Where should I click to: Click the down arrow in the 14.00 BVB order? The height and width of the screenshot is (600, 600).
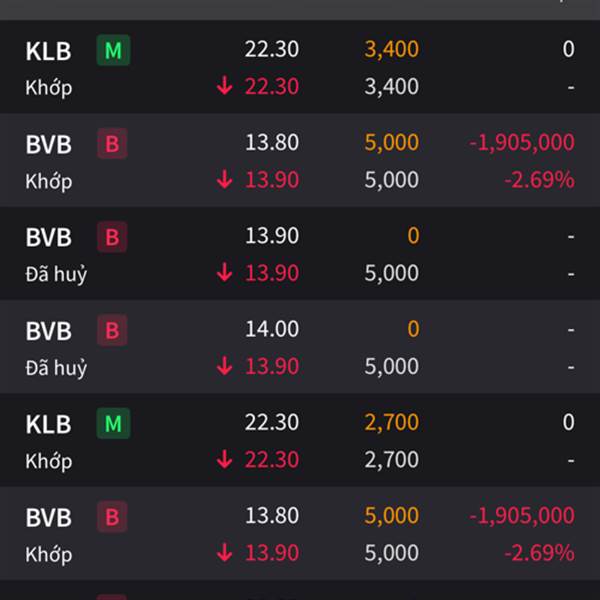pyautogui.click(x=225, y=365)
